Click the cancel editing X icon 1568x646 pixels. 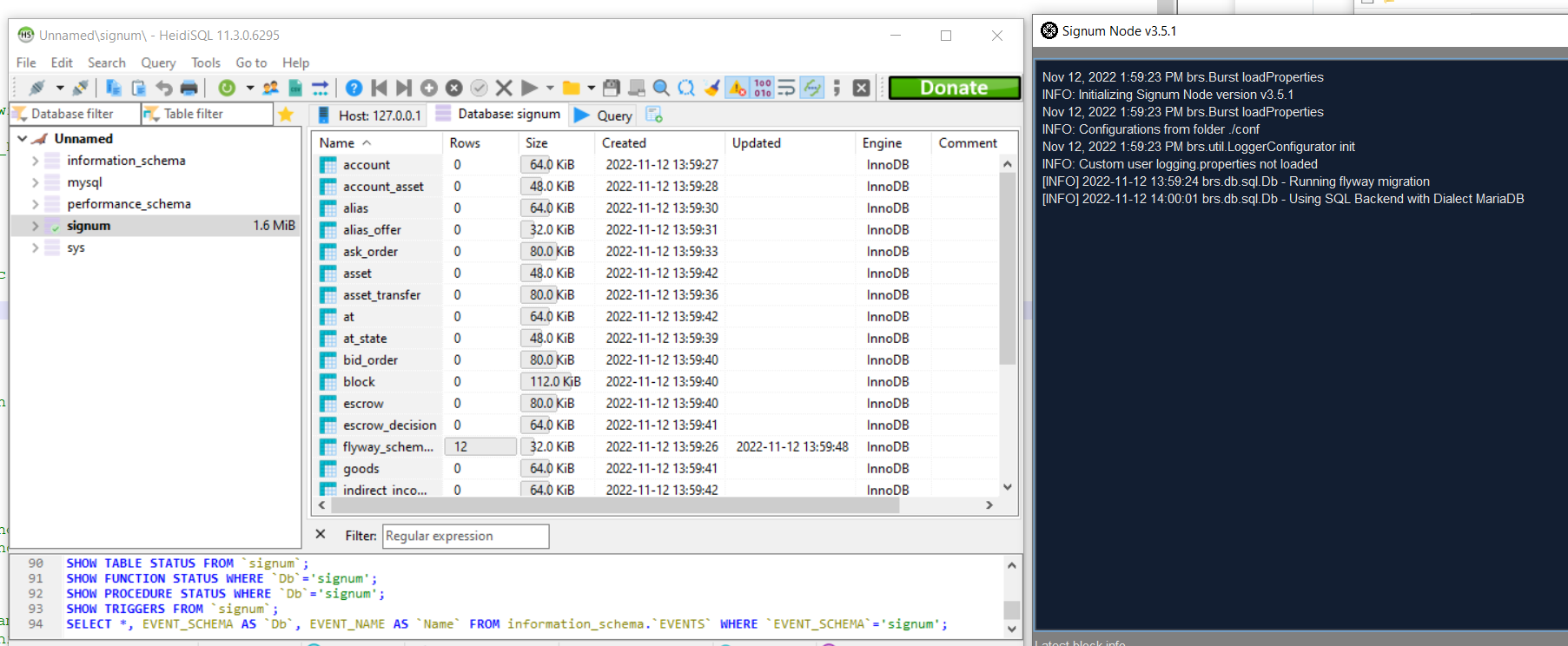[504, 88]
